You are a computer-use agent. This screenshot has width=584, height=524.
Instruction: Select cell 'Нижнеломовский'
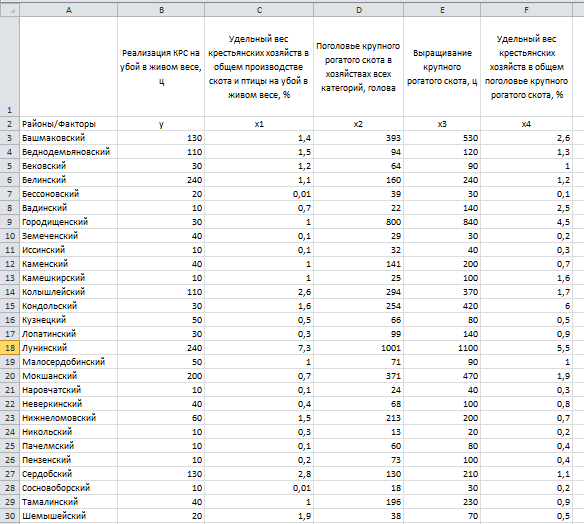69,418
